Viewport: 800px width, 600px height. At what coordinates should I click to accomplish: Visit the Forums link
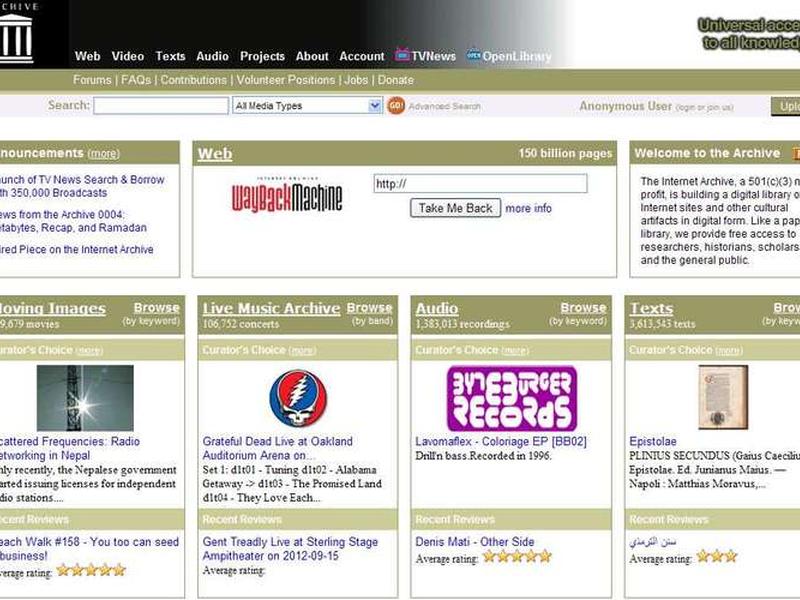(x=92, y=80)
